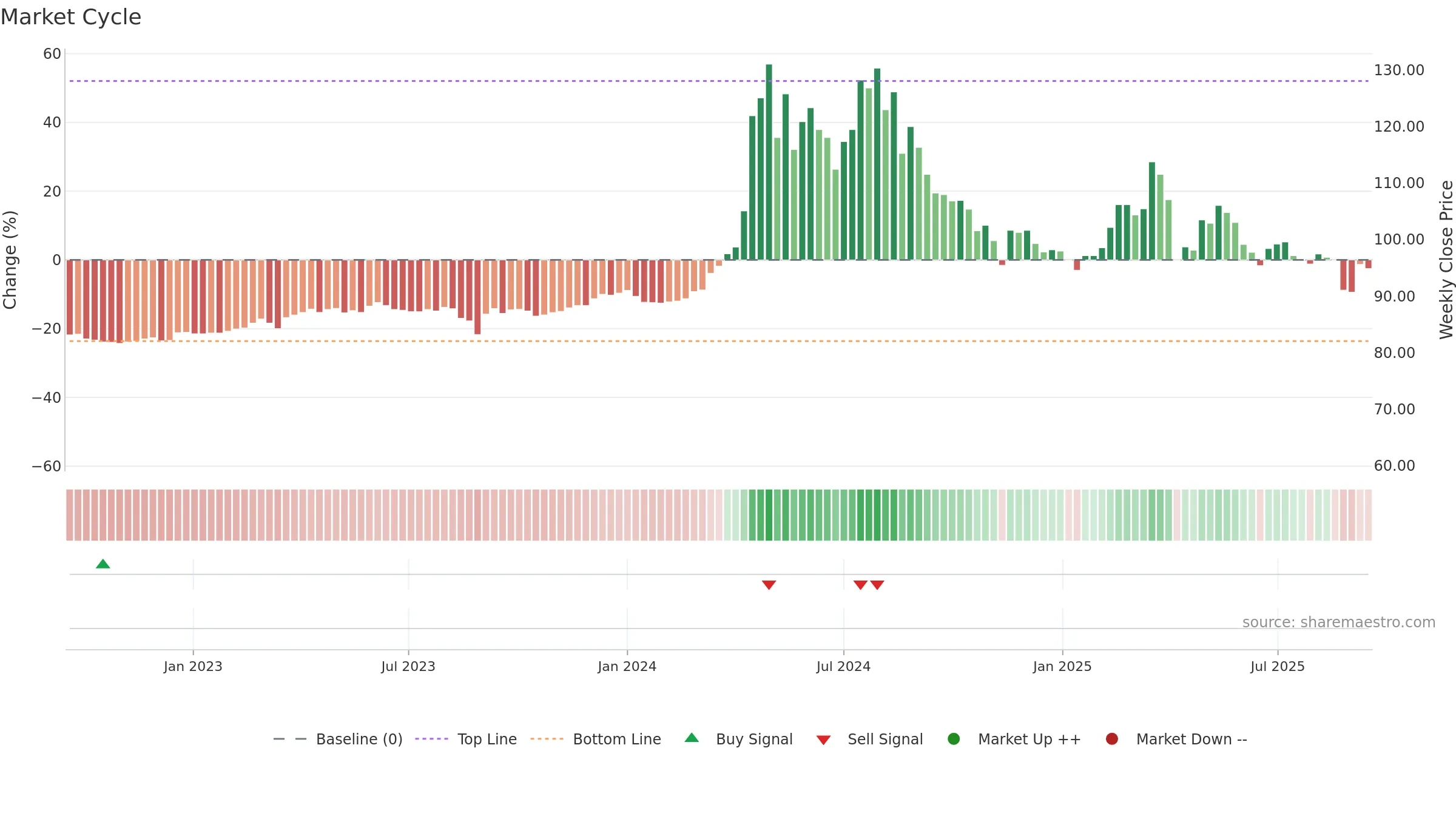Image resolution: width=1456 pixels, height=819 pixels.
Task: Click the Jan 2024 axis label
Action: pyautogui.click(x=627, y=667)
